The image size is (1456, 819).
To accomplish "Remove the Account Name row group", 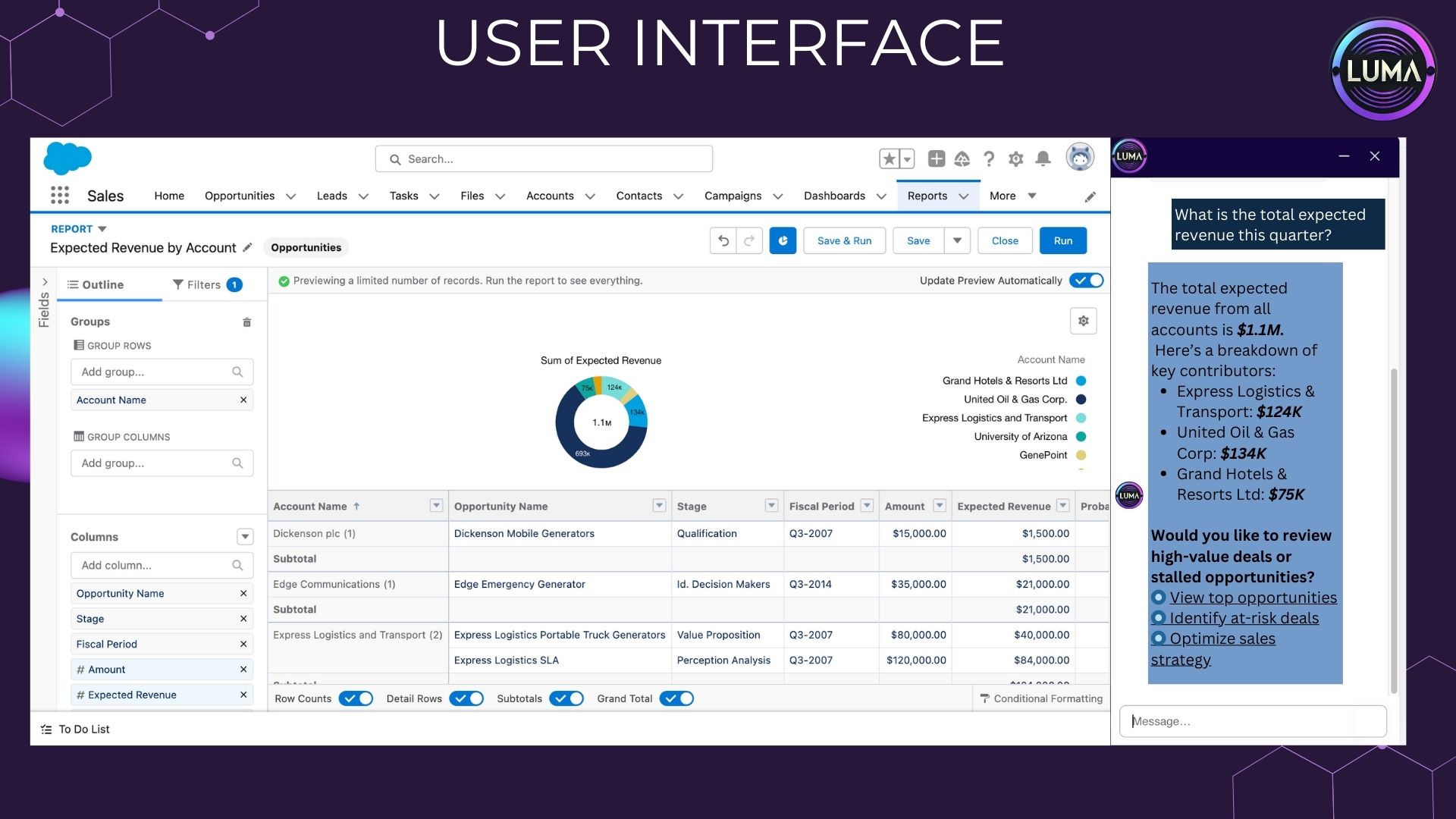I will click(243, 400).
